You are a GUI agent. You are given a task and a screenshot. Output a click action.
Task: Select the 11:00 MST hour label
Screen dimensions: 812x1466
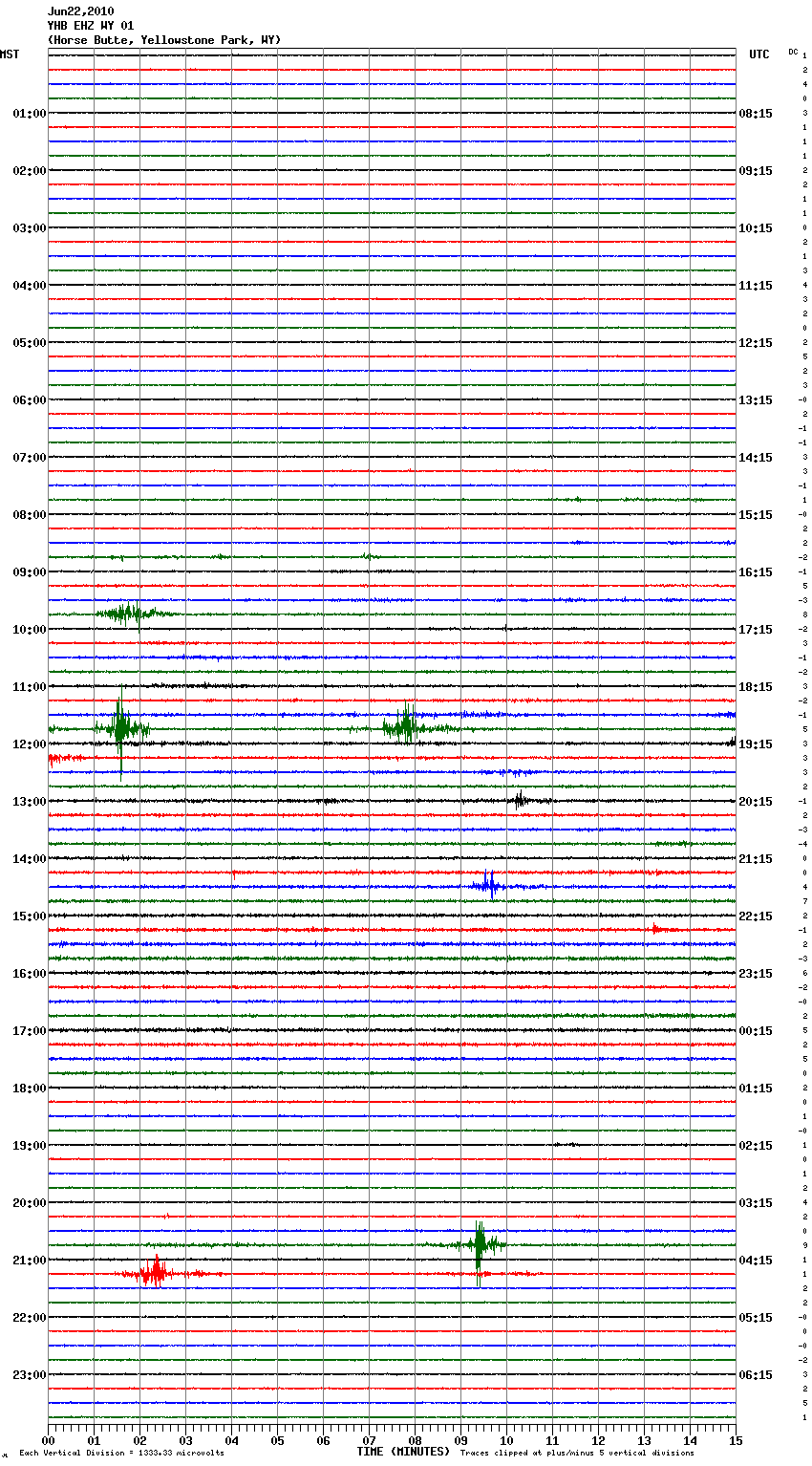pos(30,687)
